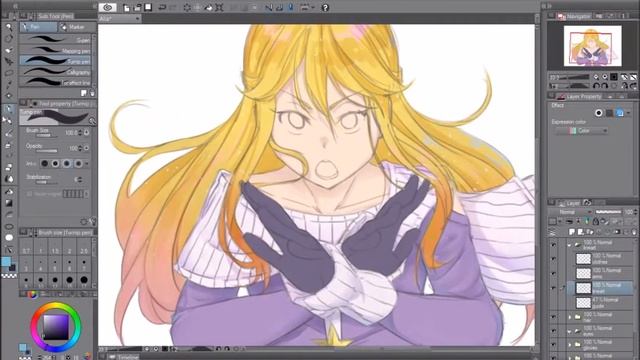Delete layer using Layer panel trash icon
Viewport: 640px width, 360px height.
[x=633, y=232]
